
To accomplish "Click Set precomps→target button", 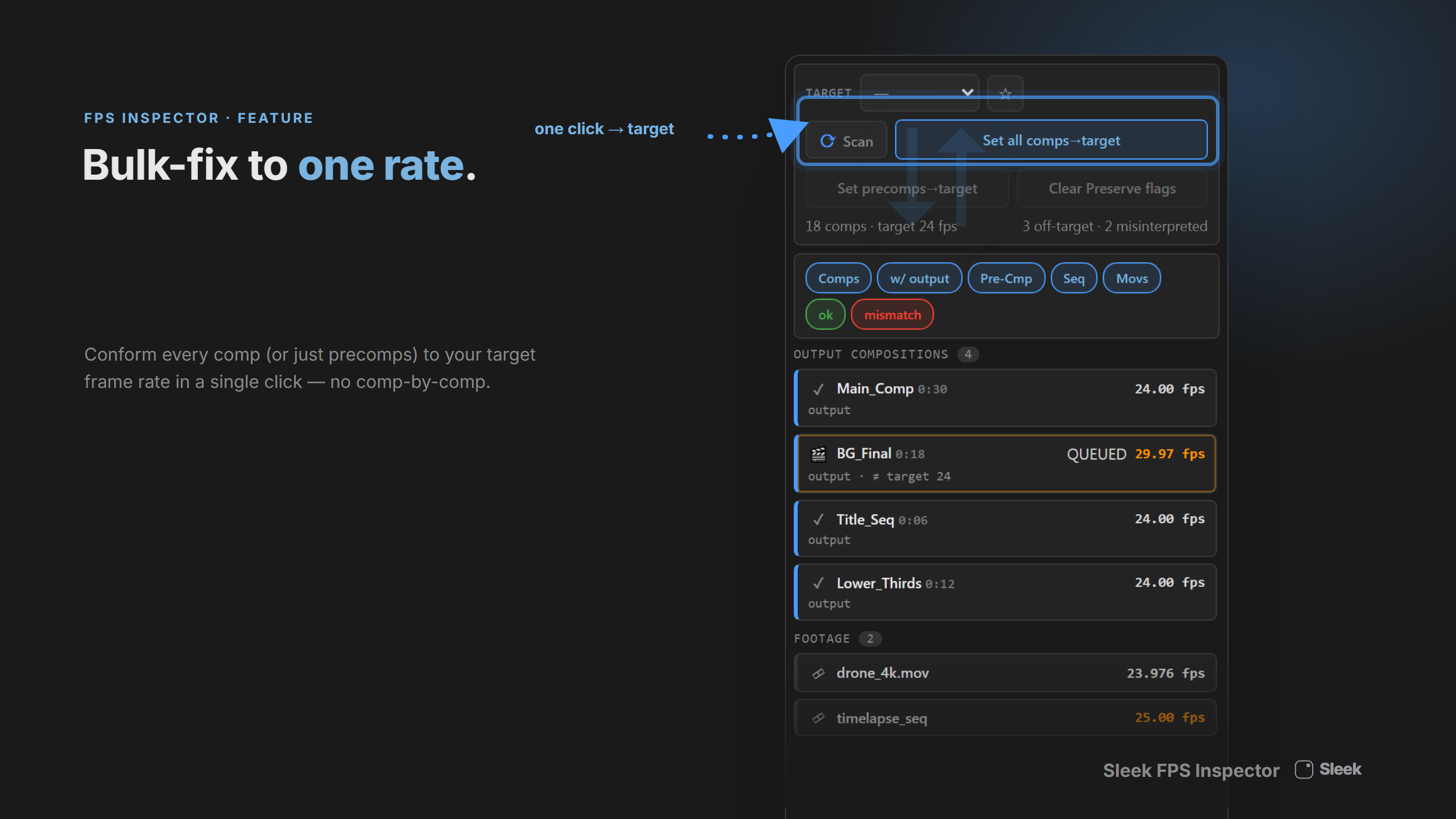I will tap(907, 188).
